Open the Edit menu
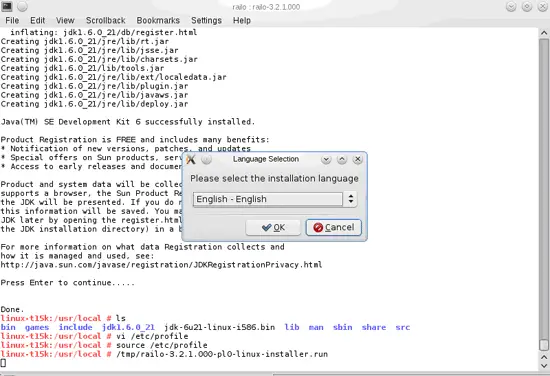The image size is (550, 376). pos(38,21)
